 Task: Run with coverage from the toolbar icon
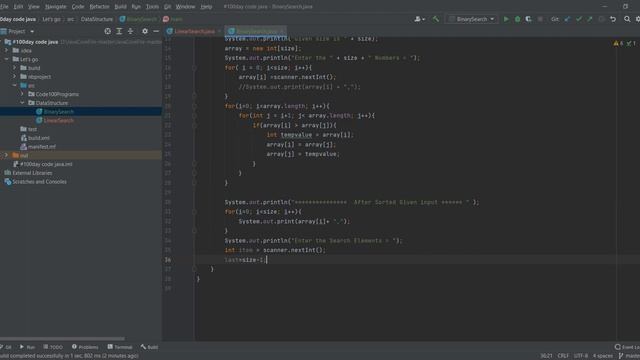(x=529, y=19)
